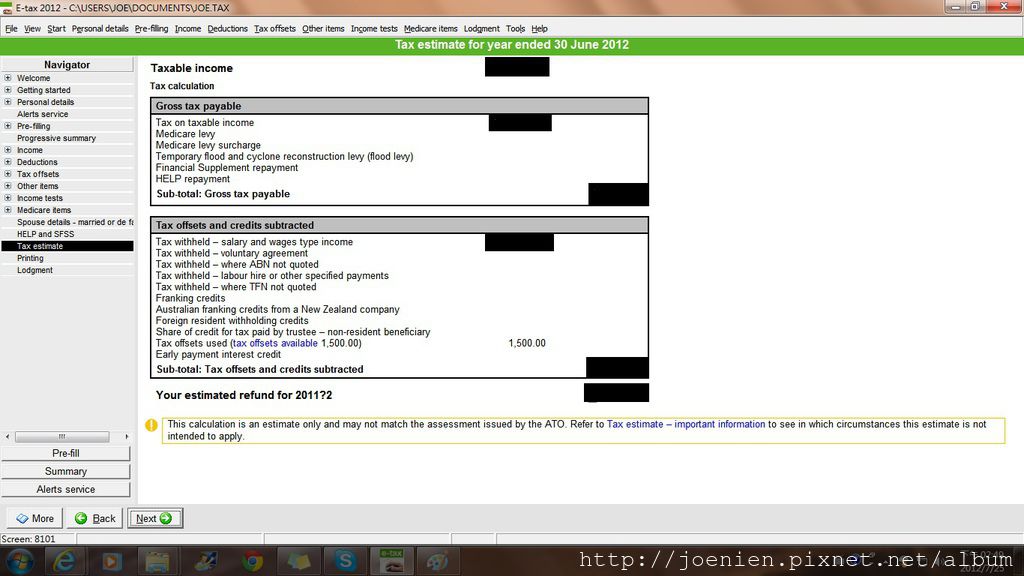Select HELP and SFSS in Navigator
The image size is (1024, 576).
click(x=45, y=234)
